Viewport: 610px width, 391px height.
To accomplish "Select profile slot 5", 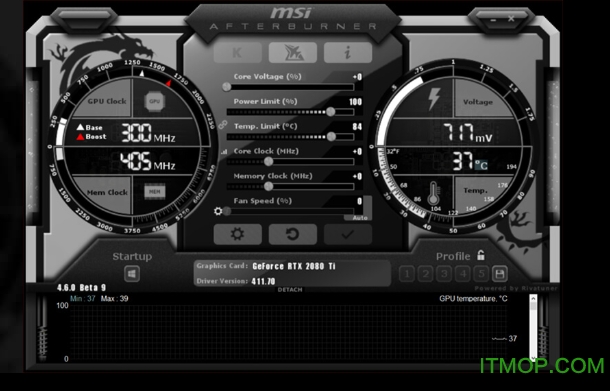I will 481,274.
